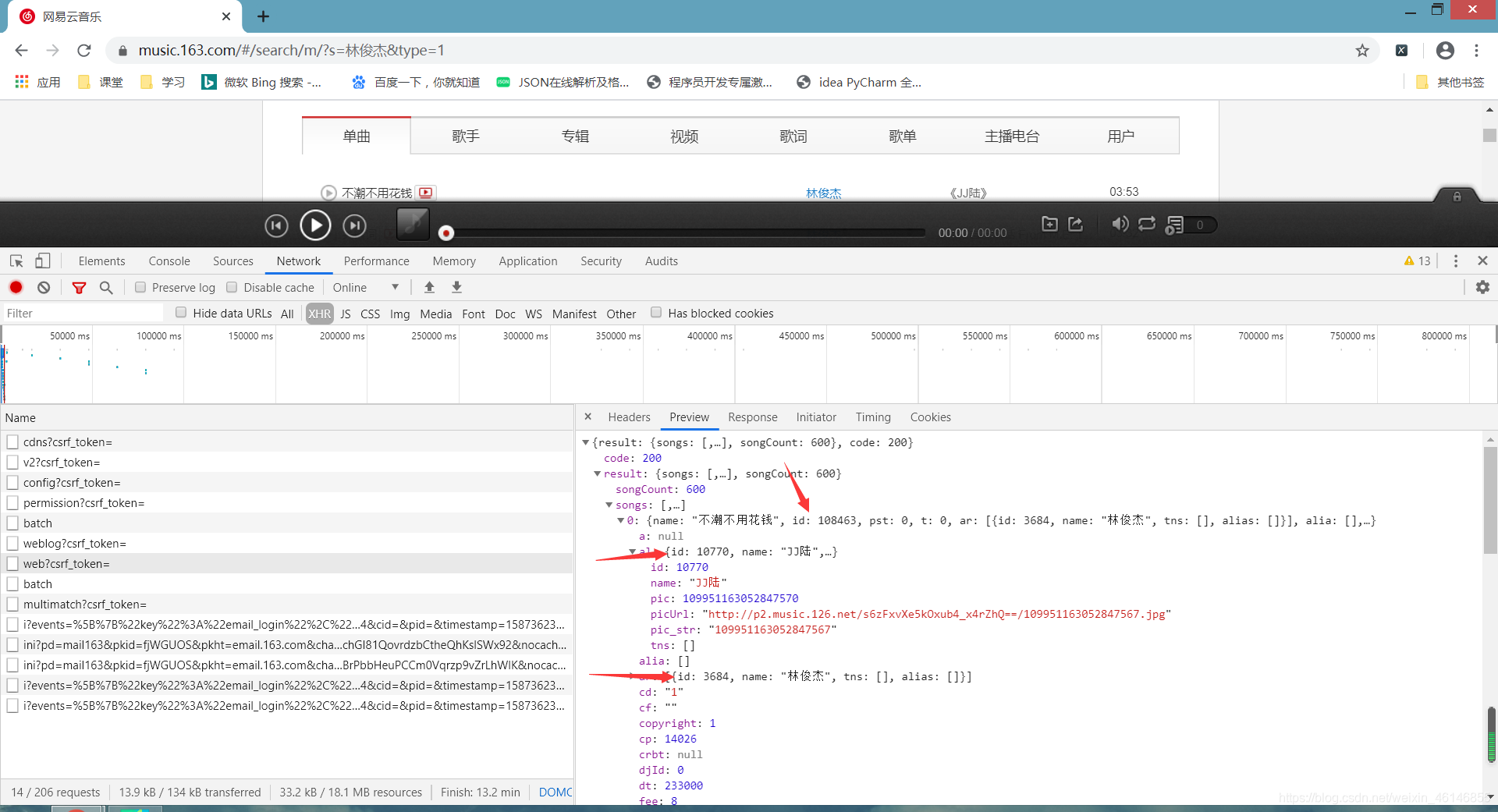Share the current song icon

1076,224
